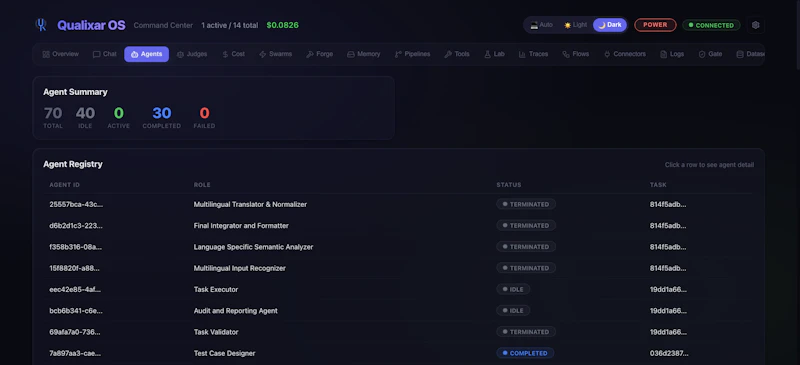This screenshot has width=800, height=365.
Task: Go to the Pipelines tab
Action: click(412, 54)
